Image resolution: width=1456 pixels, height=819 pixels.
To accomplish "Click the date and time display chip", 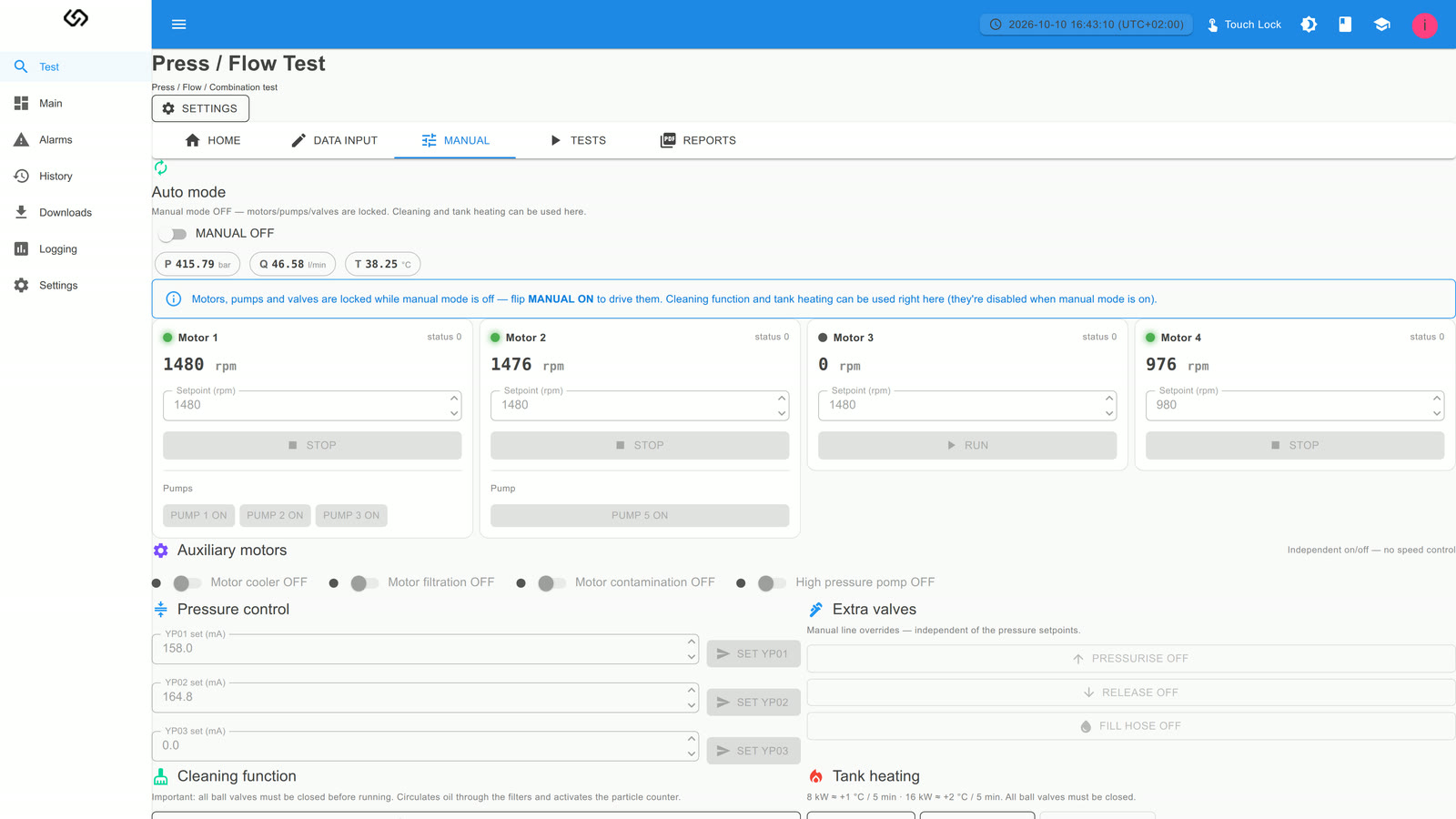I will click(x=1087, y=25).
